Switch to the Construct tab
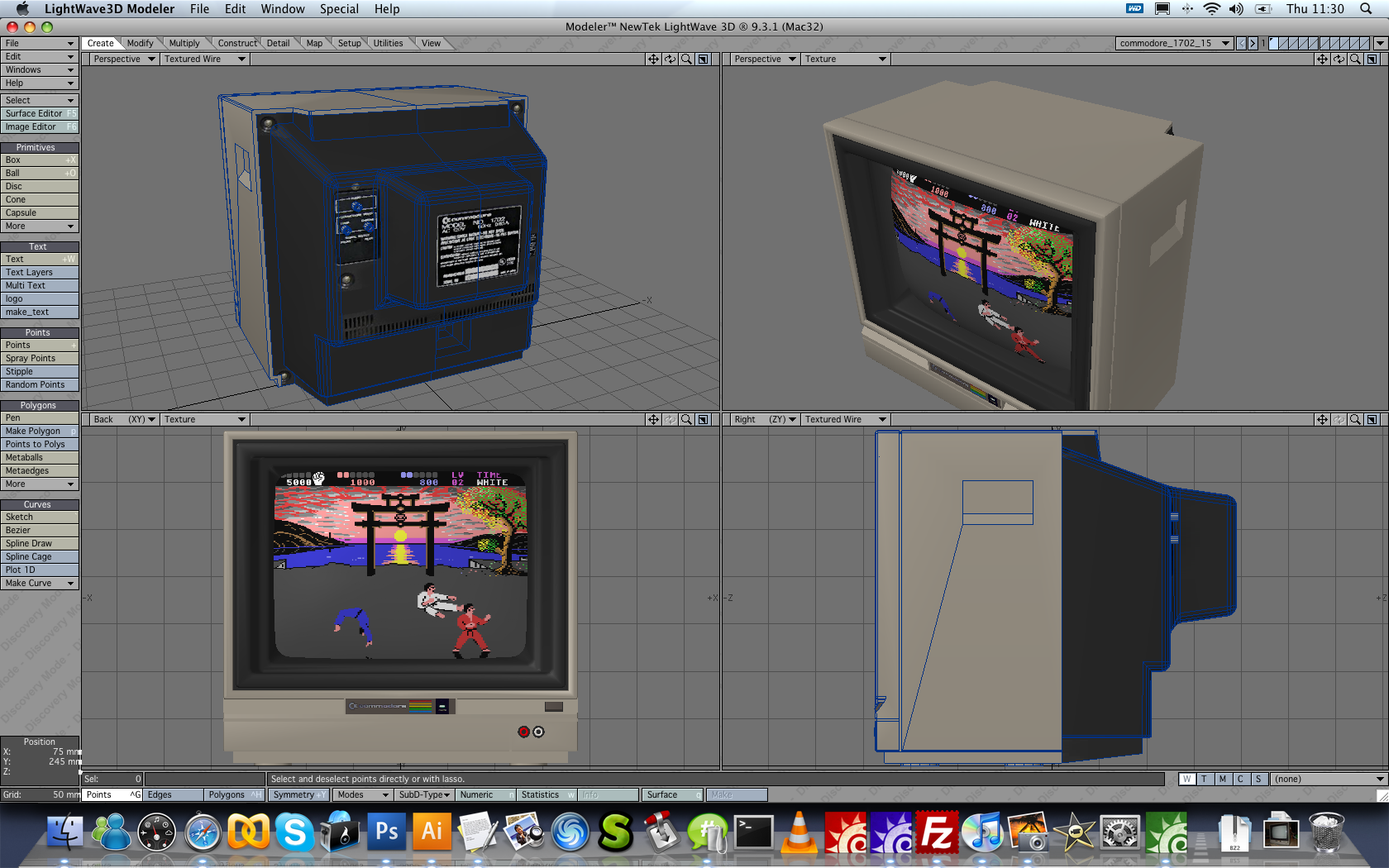The width and height of the screenshot is (1389, 868). coord(237,44)
